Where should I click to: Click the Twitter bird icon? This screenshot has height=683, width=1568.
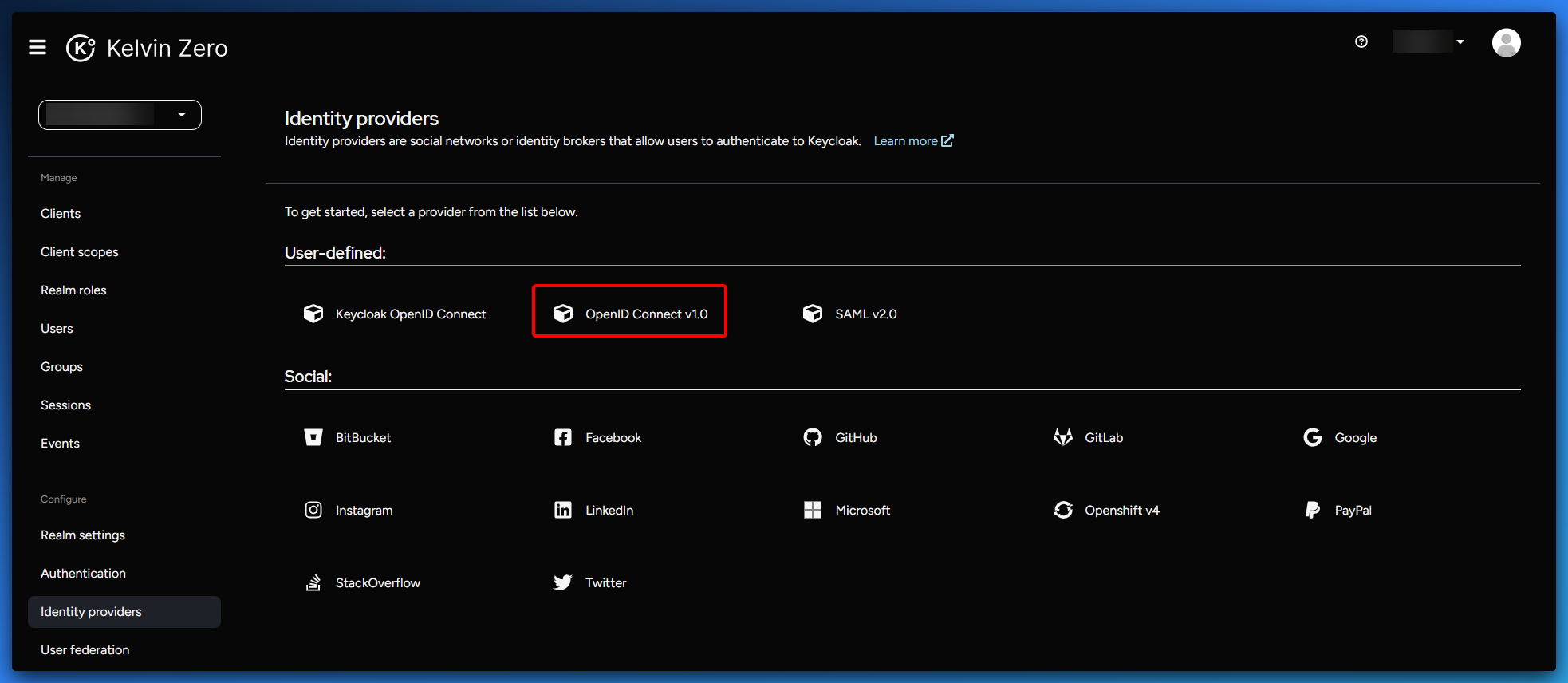(x=563, y=582)
